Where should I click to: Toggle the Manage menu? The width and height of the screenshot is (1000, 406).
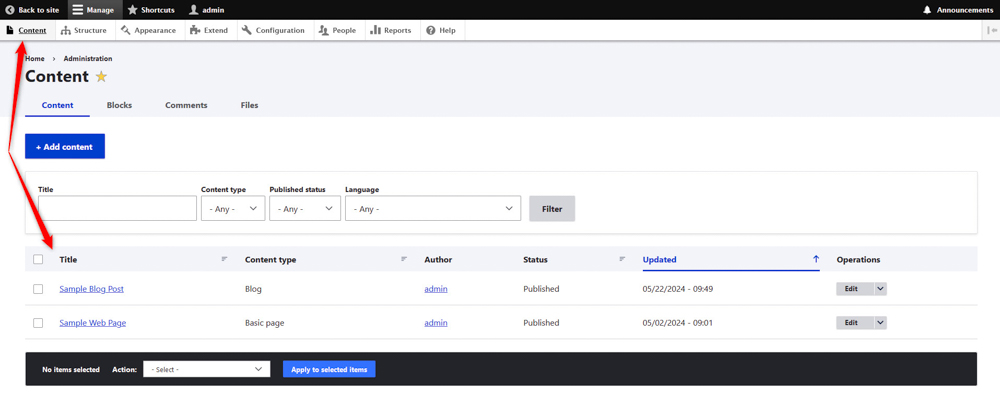[93, 10]
